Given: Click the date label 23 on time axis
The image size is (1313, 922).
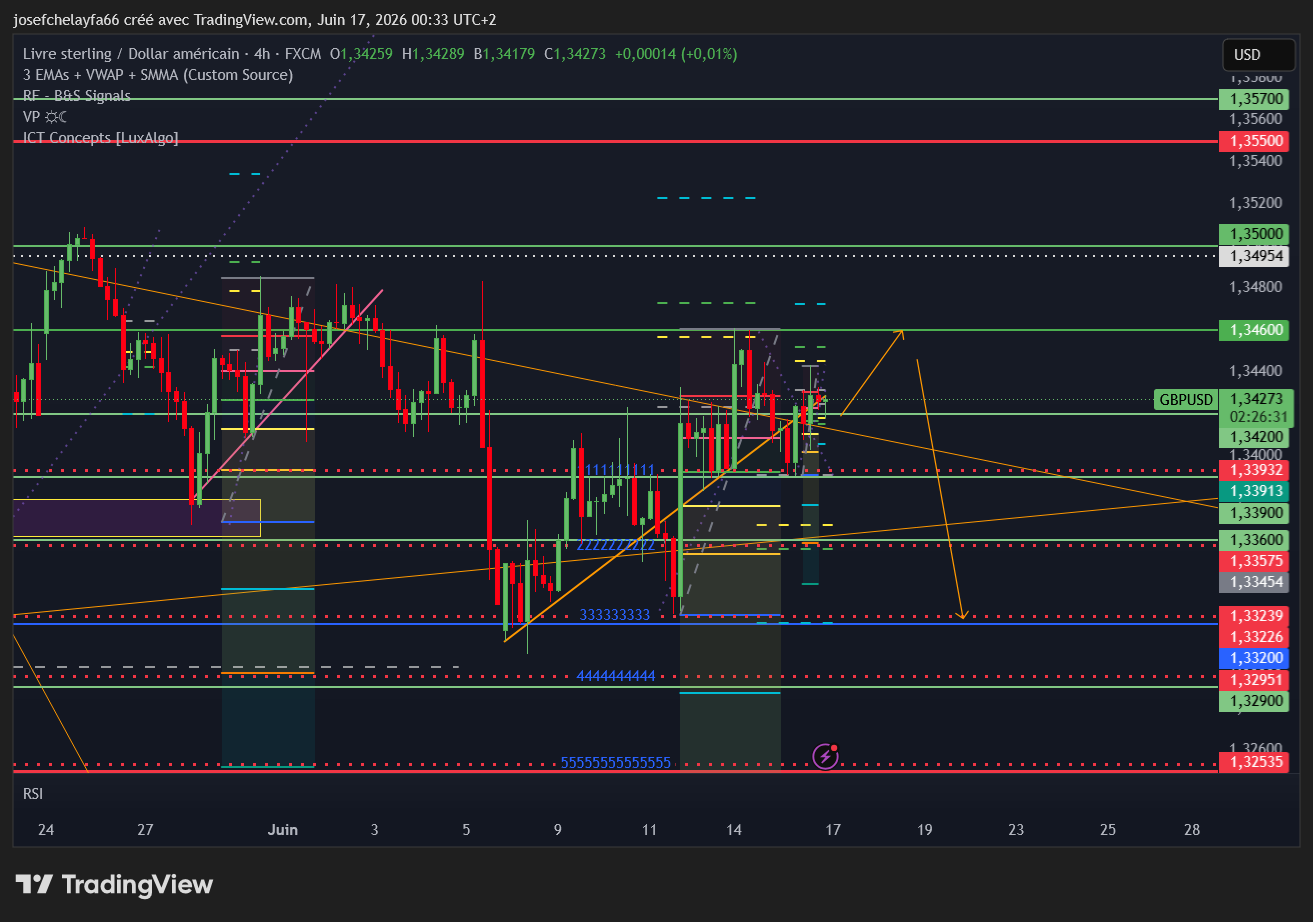Looking at the screenshot, I should pyautogui.click(x=1016, y=829).
